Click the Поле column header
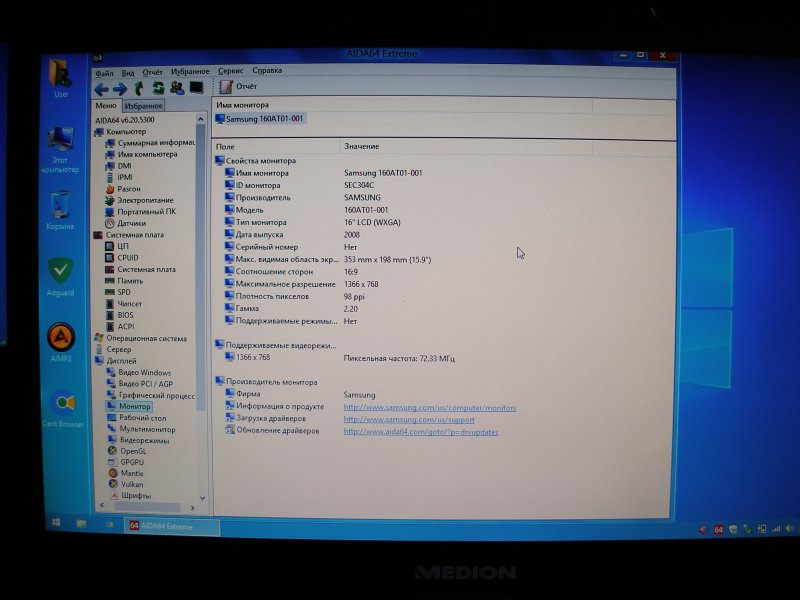The width and height of the screenshot is (800, 600). pos(226,147)
